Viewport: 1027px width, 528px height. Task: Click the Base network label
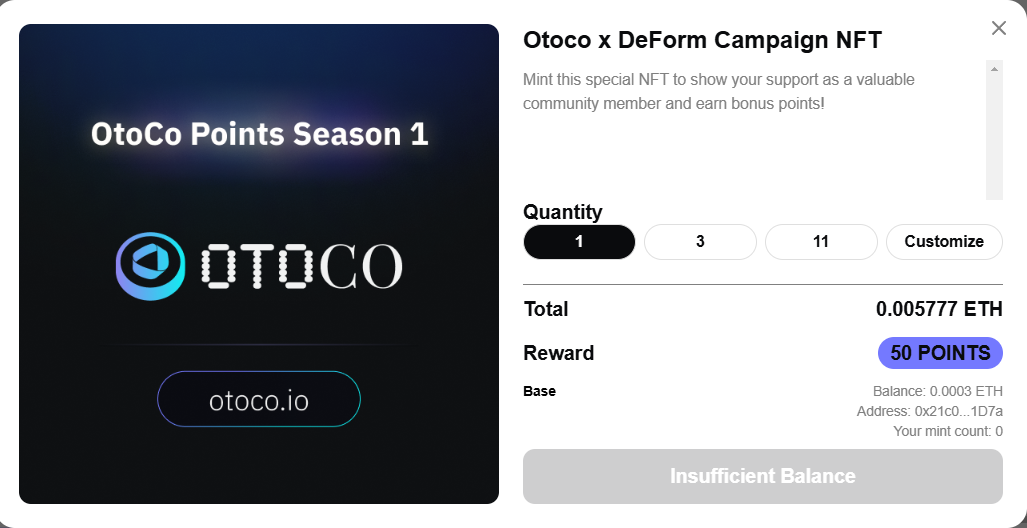click(x=539, y=391)
